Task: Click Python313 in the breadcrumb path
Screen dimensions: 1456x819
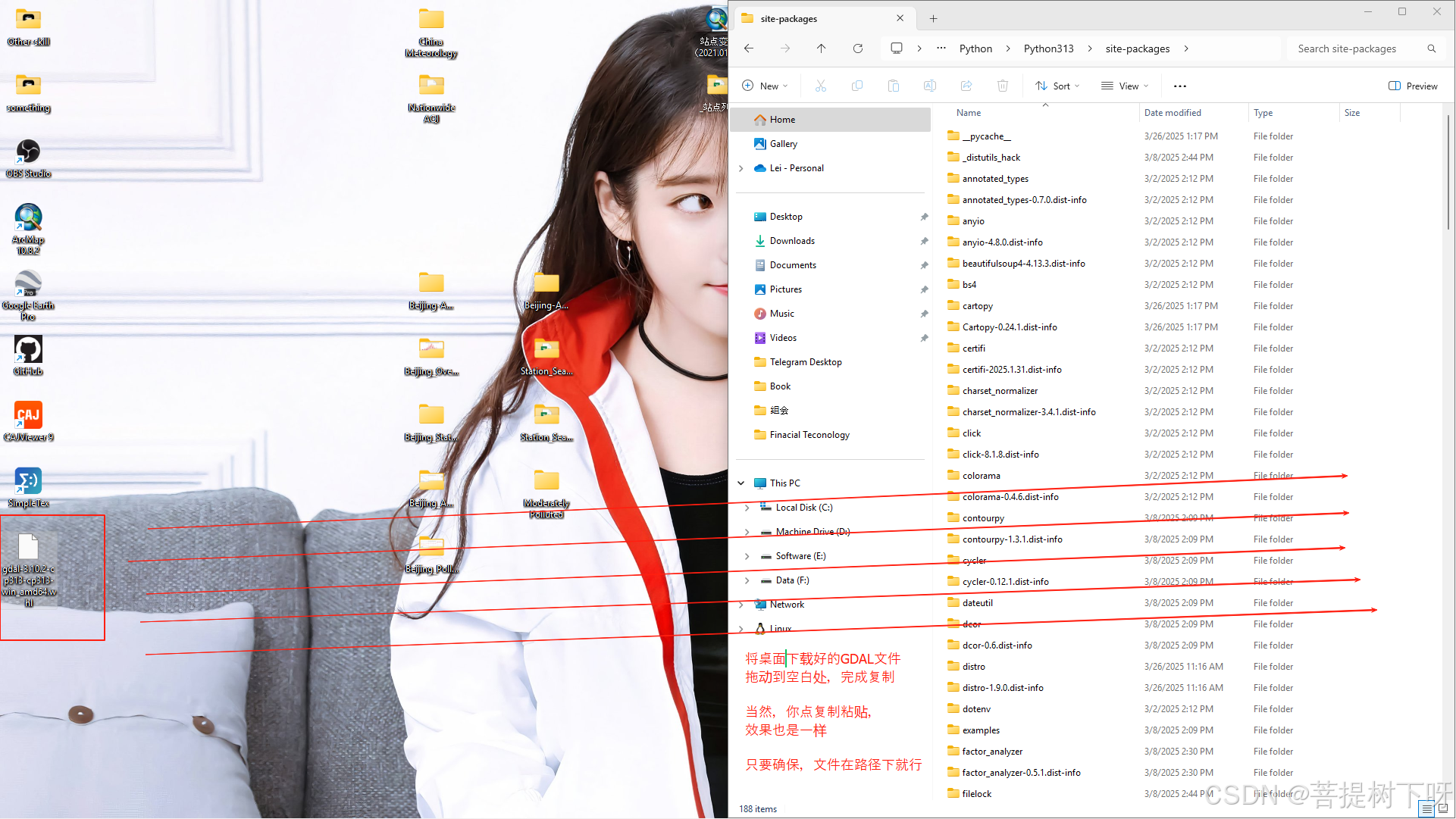Action: coord(1048,48)
